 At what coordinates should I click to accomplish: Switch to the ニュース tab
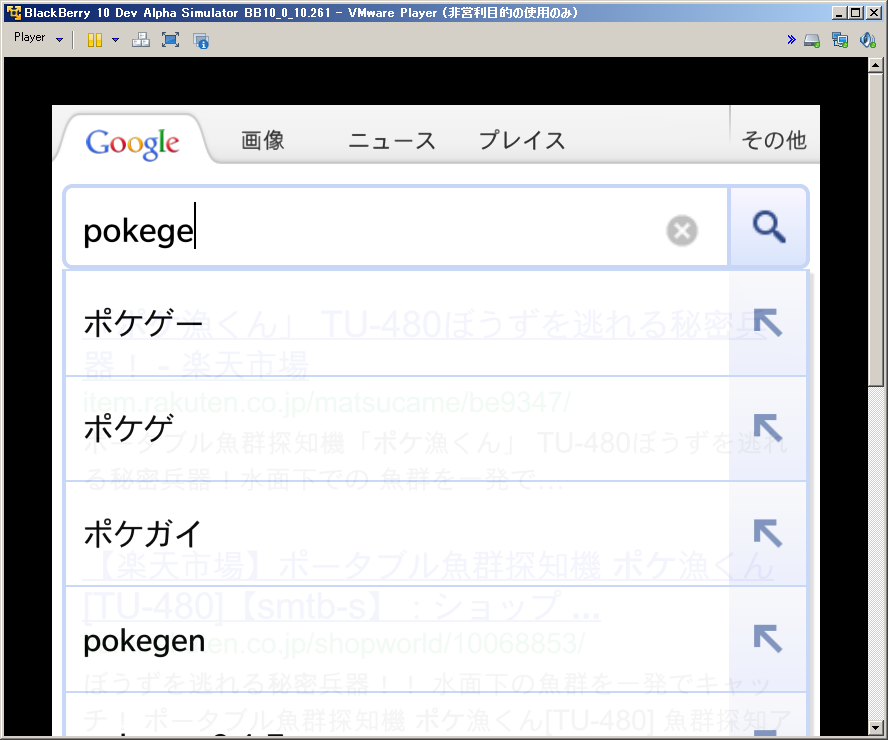coord(392,140)
